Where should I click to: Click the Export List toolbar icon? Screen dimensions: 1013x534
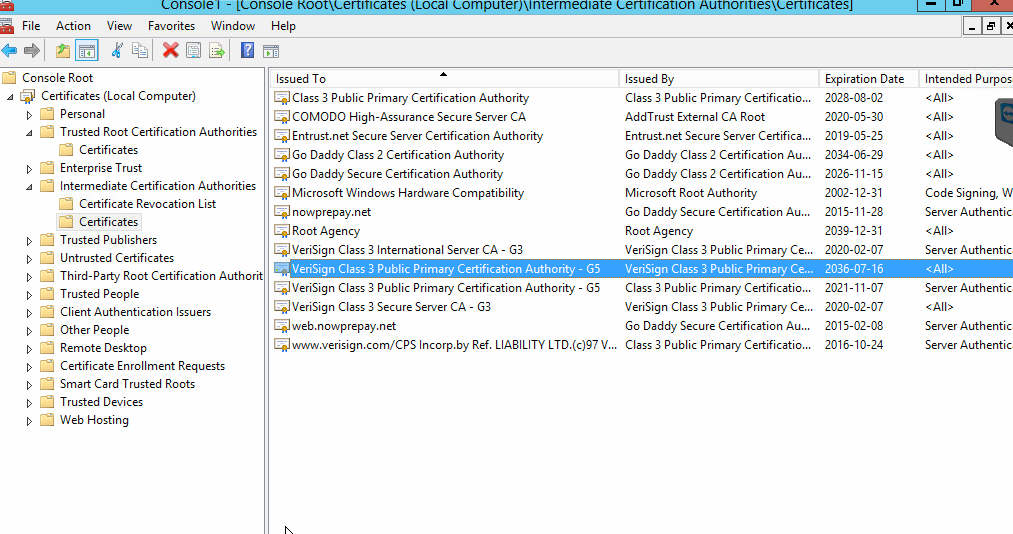pos(217,50)
